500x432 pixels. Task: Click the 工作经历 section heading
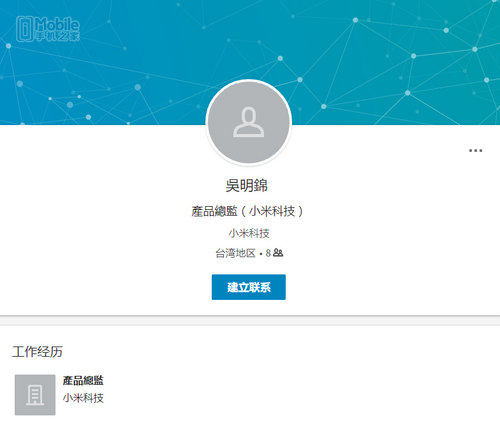[37, 352]
